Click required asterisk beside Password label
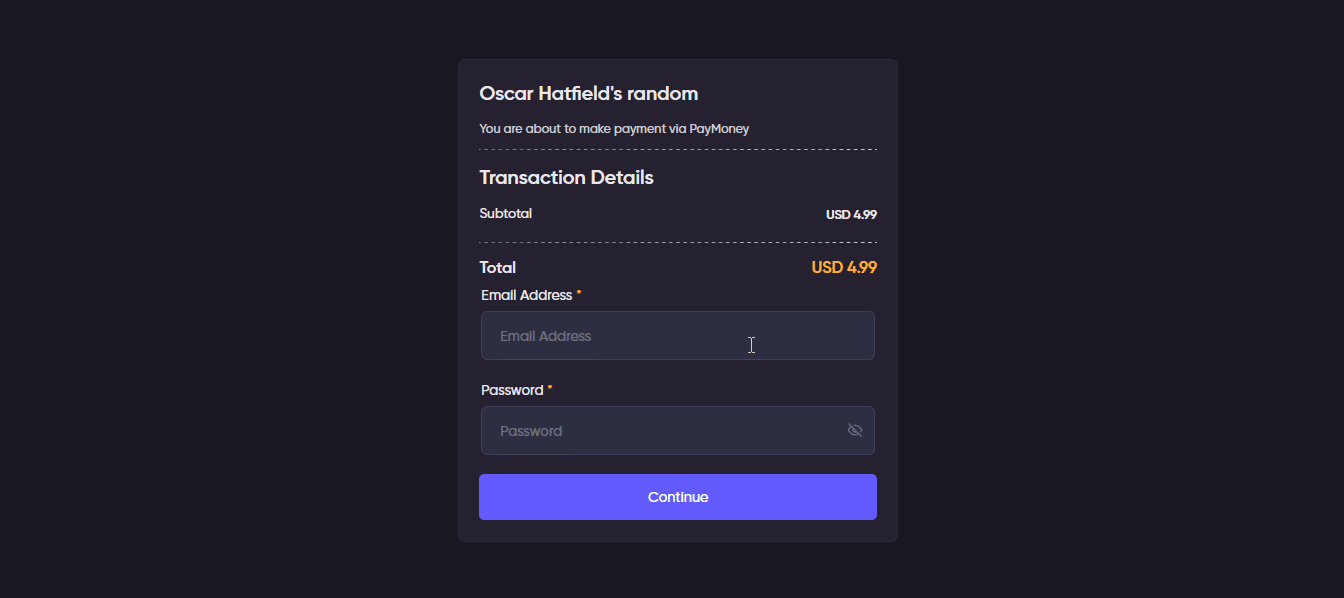1344x598 pixels. click(550, 389)
